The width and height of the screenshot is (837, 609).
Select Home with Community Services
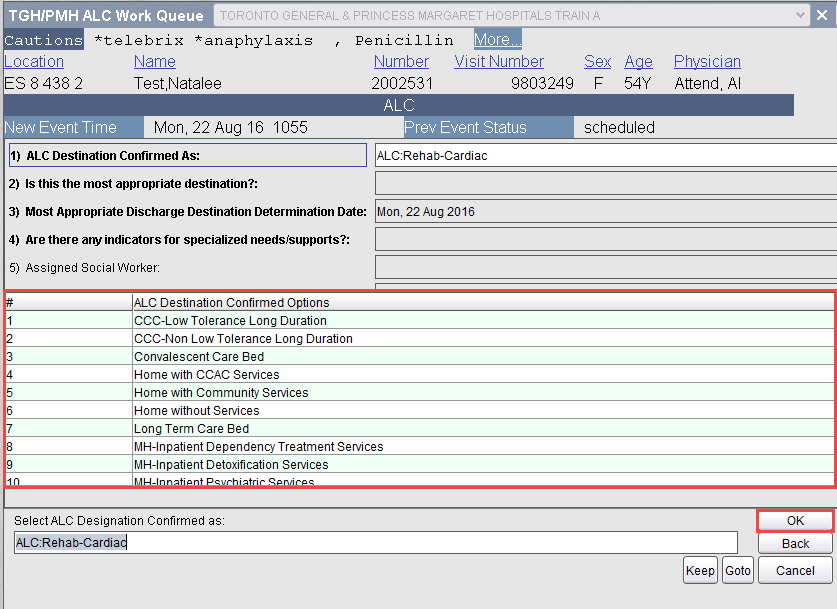point(420,392)
